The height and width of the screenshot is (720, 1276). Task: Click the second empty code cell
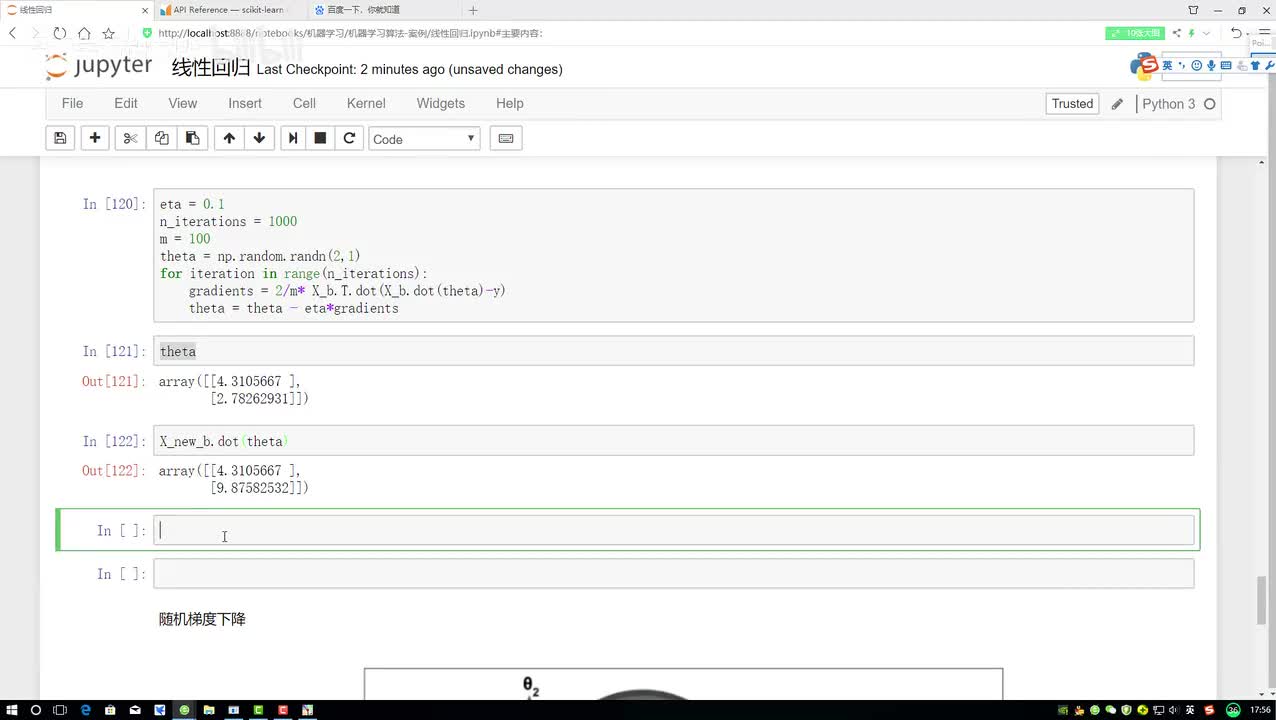(x=674, y=573)
